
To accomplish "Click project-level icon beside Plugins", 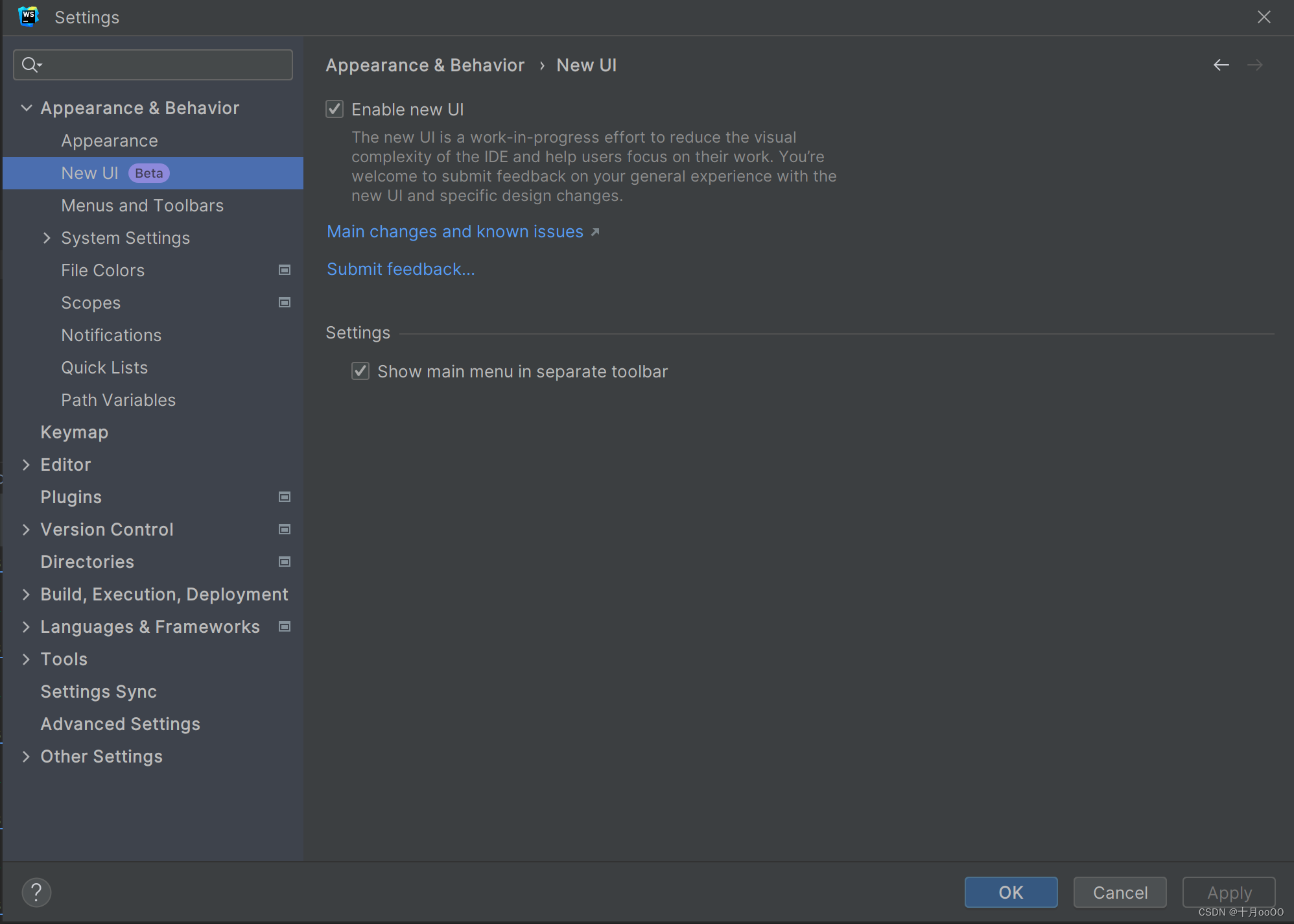I will [284, 497].
